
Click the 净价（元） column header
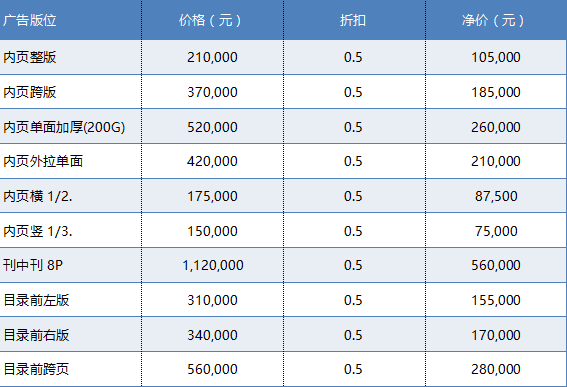496,20
